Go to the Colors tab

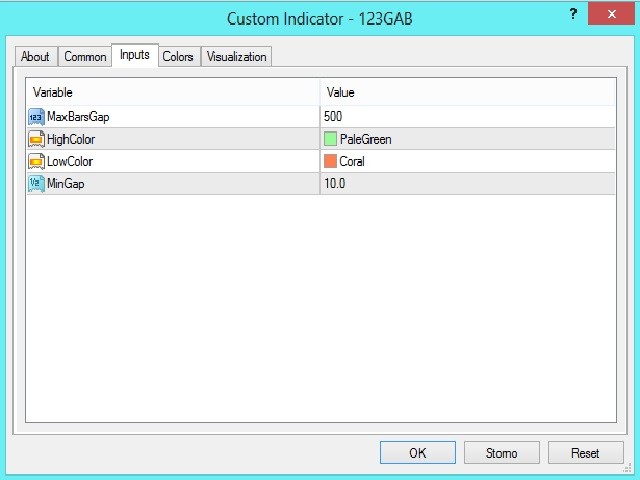[178, 57]
